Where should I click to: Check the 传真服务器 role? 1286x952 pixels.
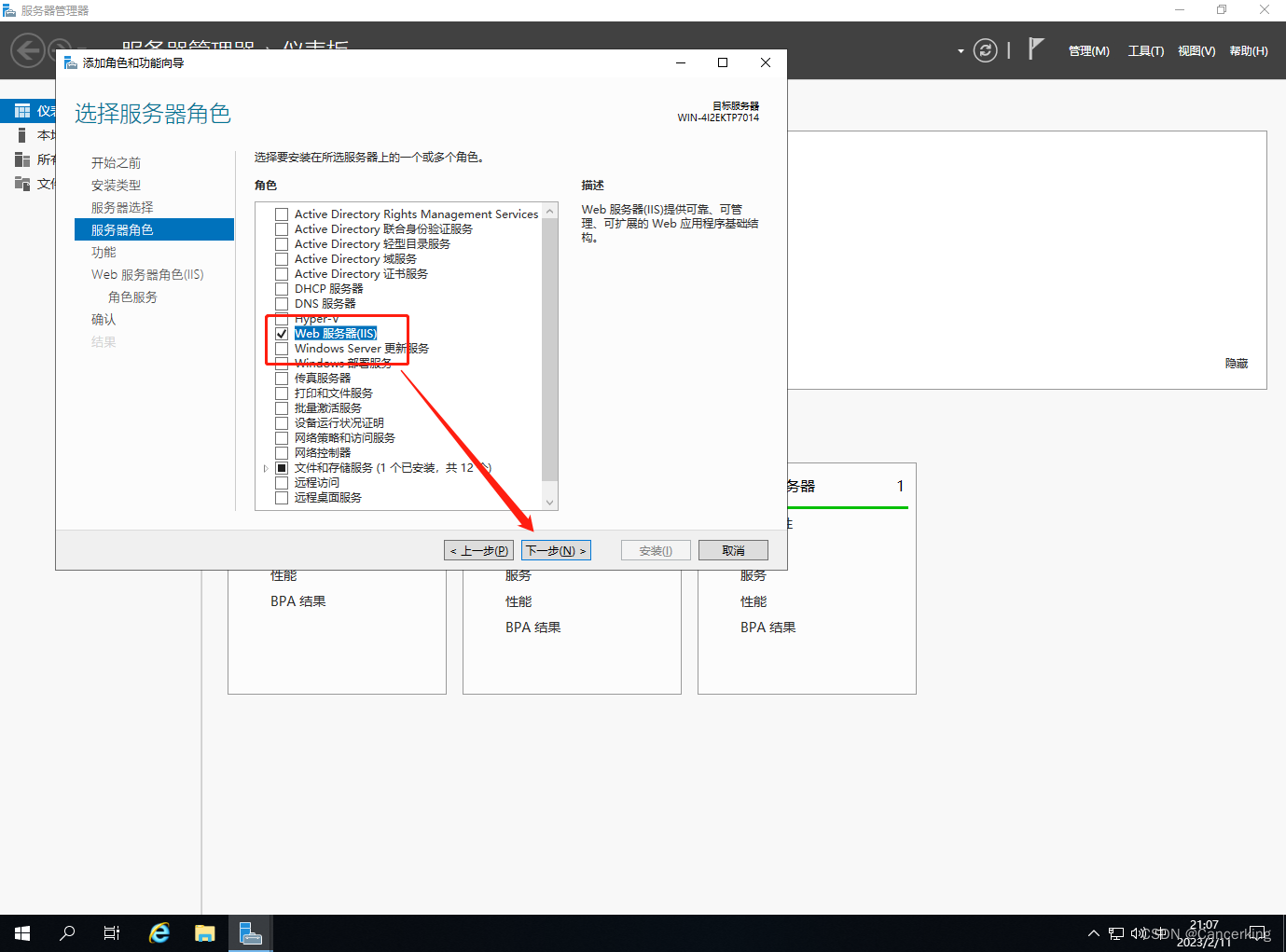click(282, 379)
